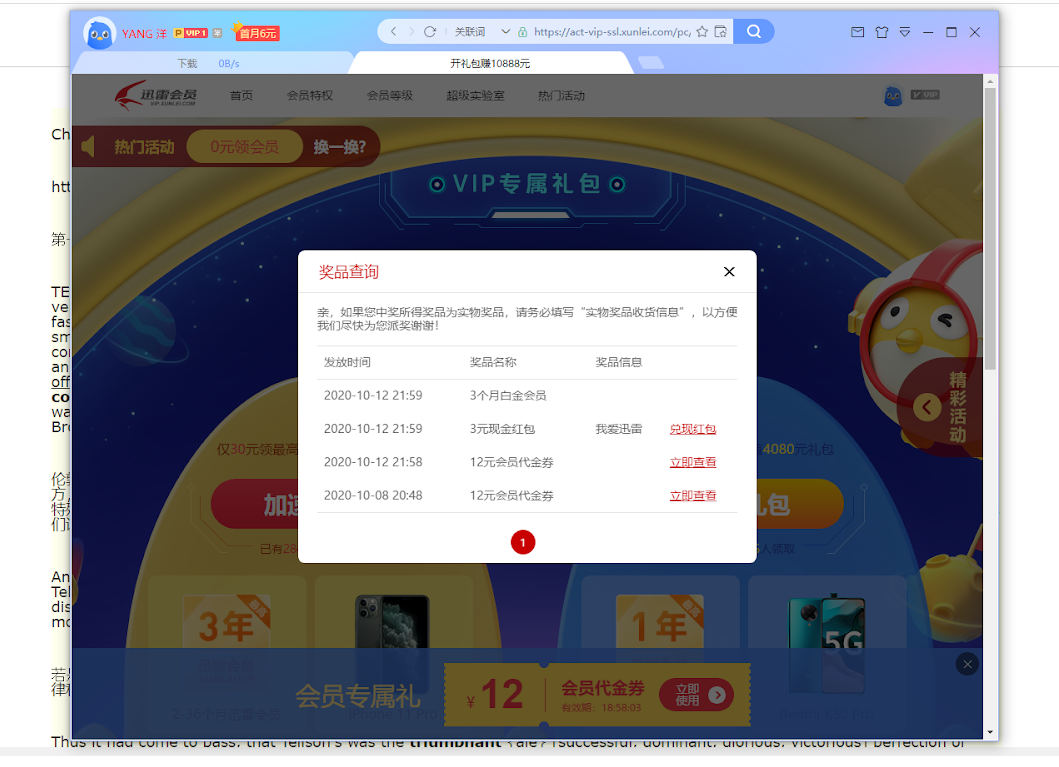Click the VIP1 badge next to username

191,33
